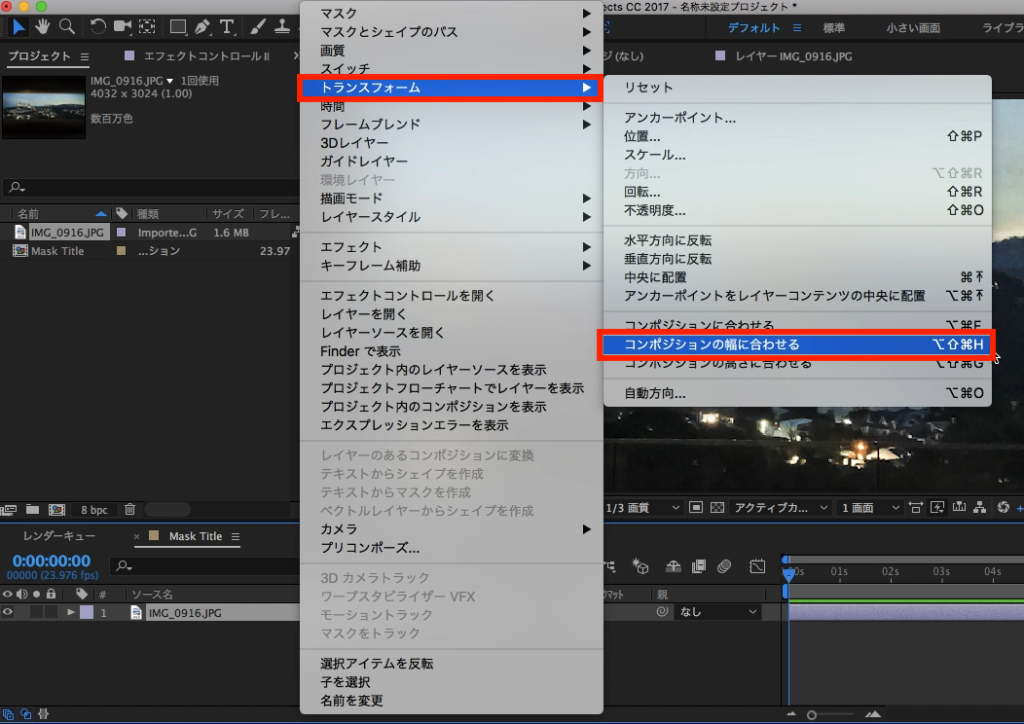Select the Hand tool in toolbar
Image resolution: width=1024 pixels, height=724 pixels.
43,26
